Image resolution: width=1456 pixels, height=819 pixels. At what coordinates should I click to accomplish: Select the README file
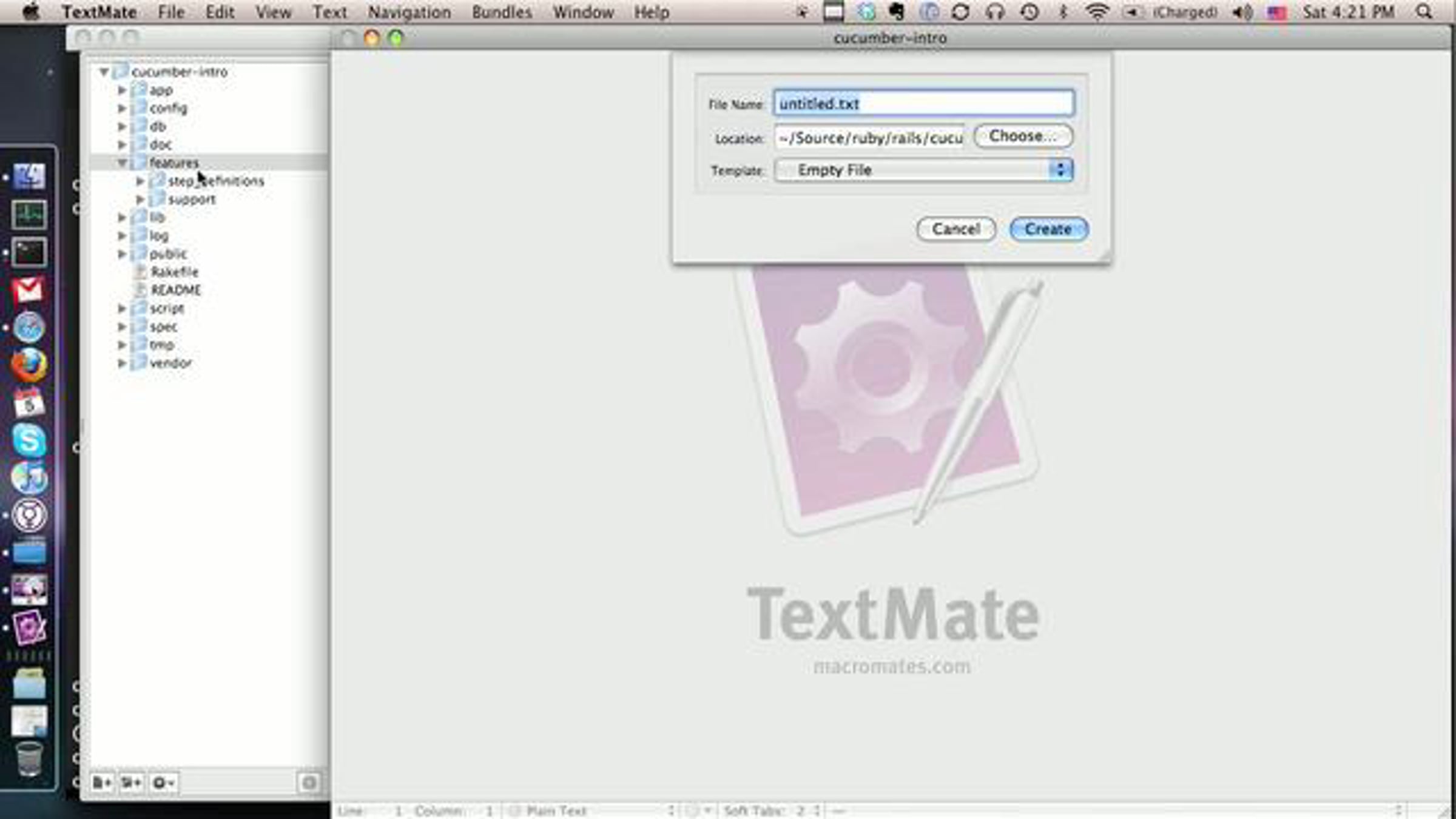point(175,290)
